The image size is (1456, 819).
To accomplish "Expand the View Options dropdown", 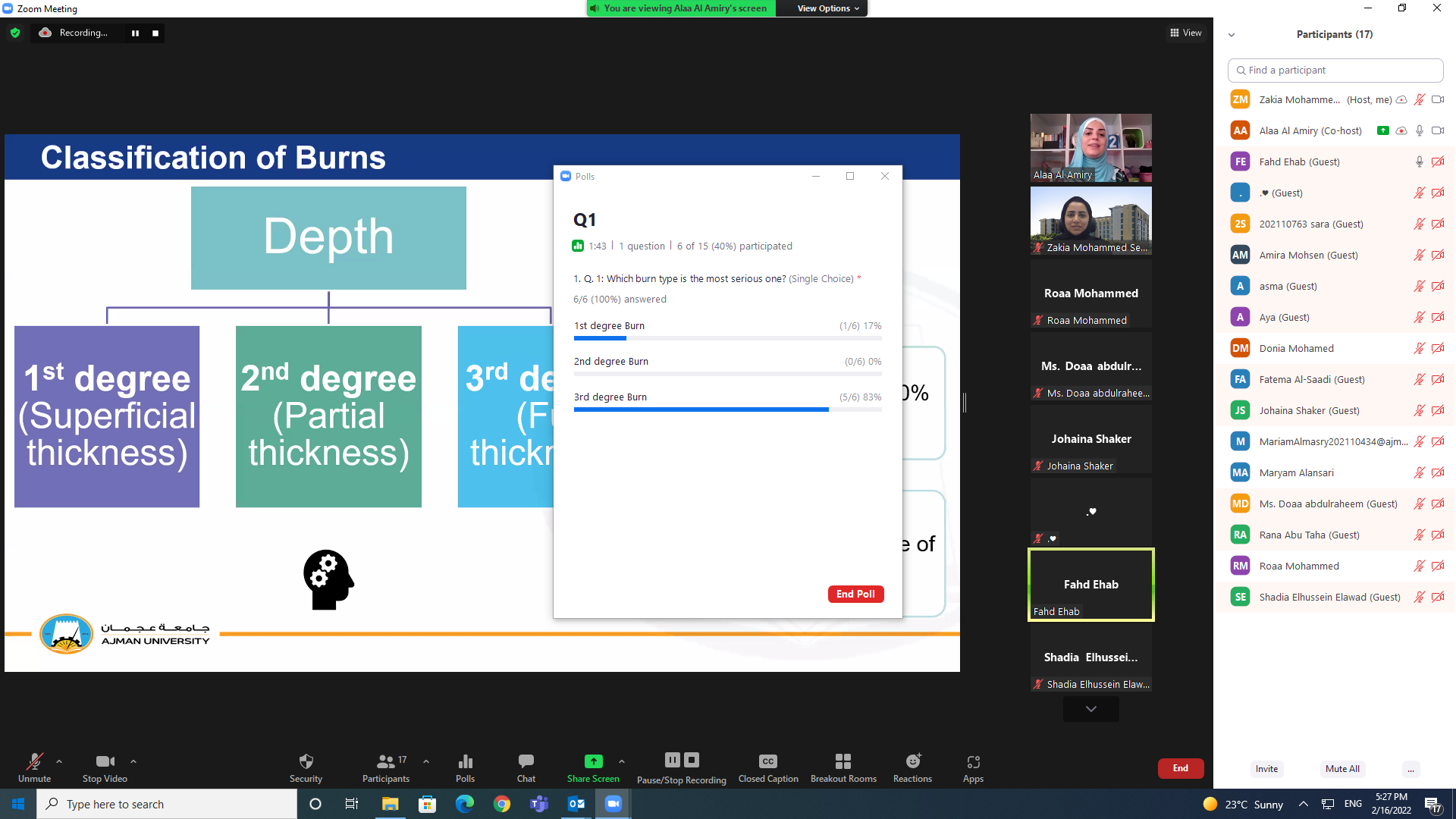I will [828, 8].
